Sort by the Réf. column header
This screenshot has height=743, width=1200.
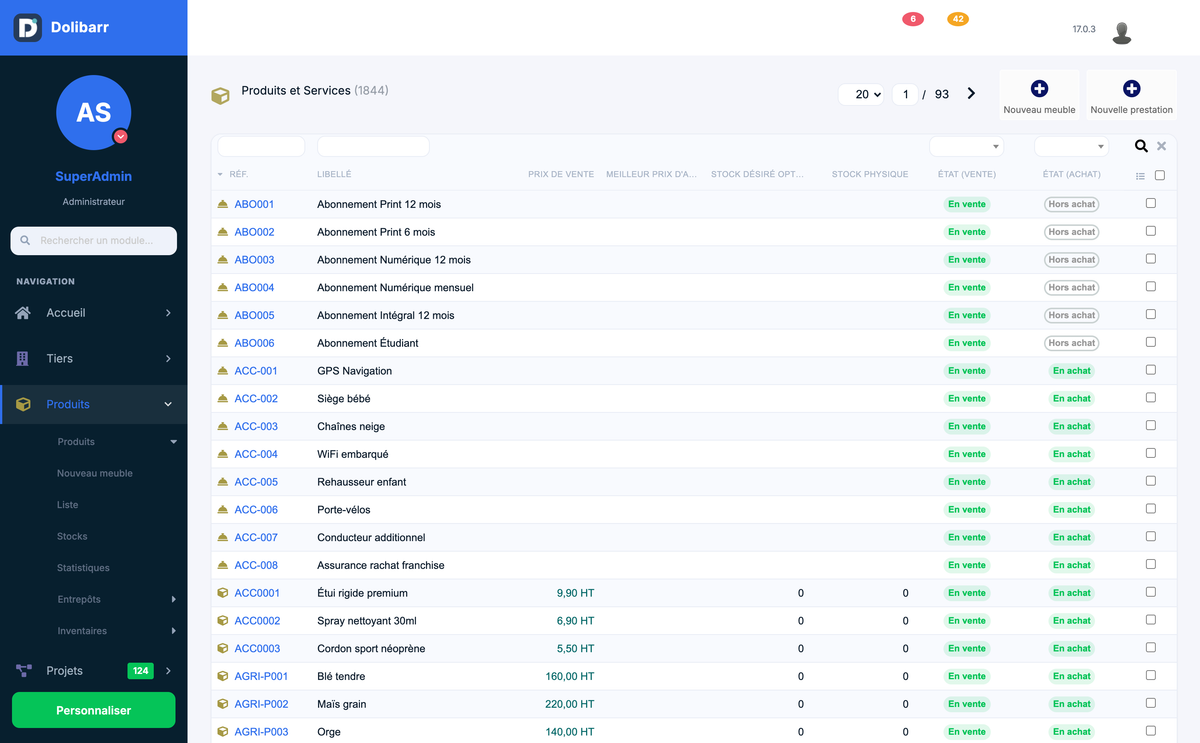coord(239,174)
